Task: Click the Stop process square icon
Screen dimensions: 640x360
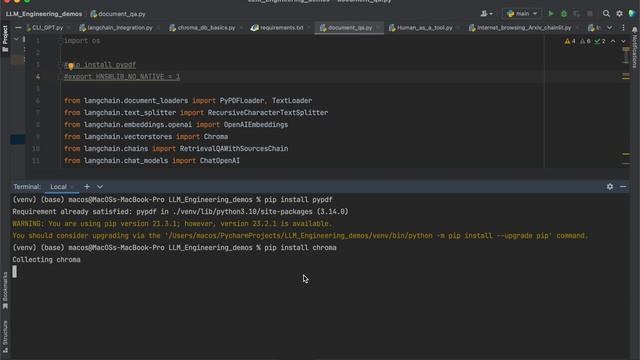Action: coord(590,13)
